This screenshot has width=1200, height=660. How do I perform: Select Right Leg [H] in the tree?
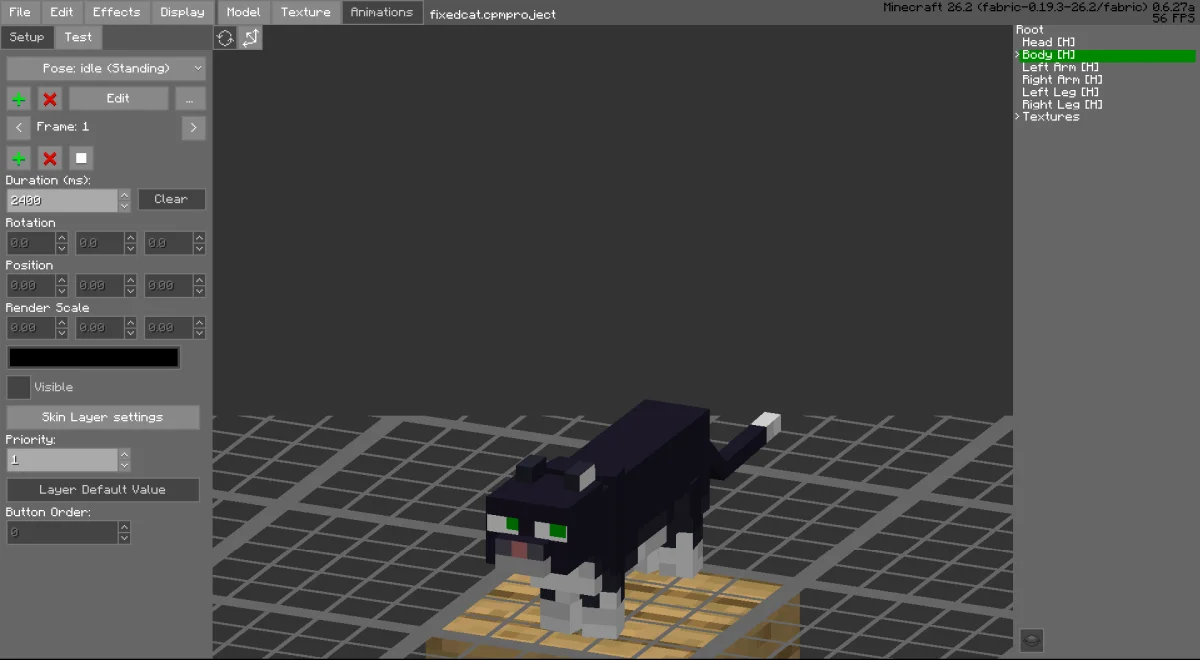click(x=1062, y=105)
